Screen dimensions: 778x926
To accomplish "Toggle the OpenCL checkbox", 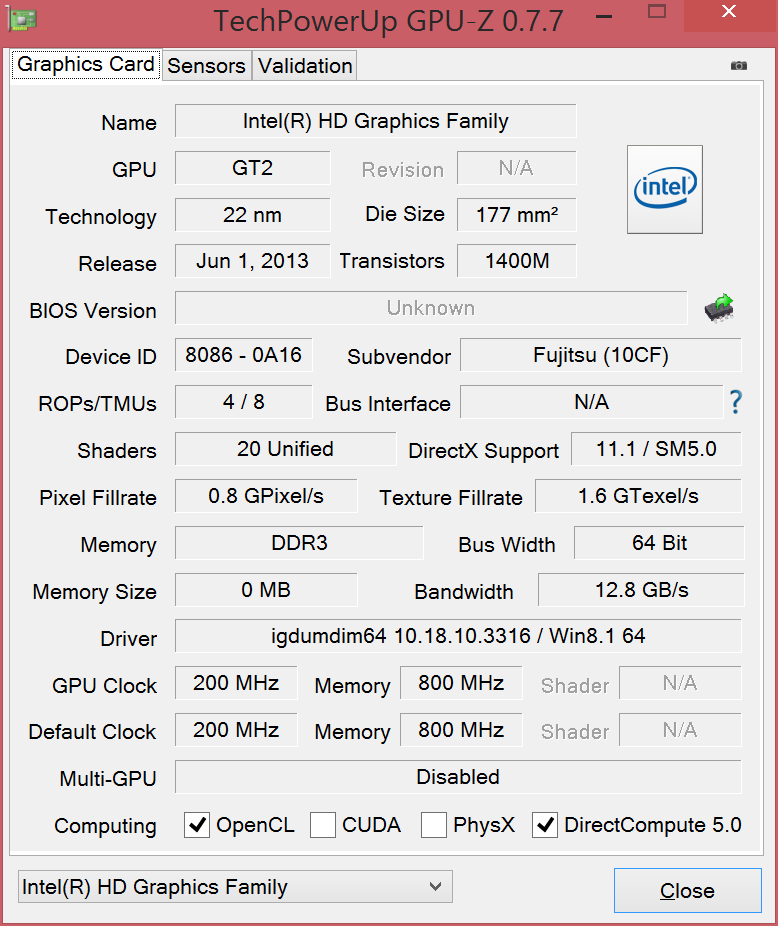I will pos(198,825).
